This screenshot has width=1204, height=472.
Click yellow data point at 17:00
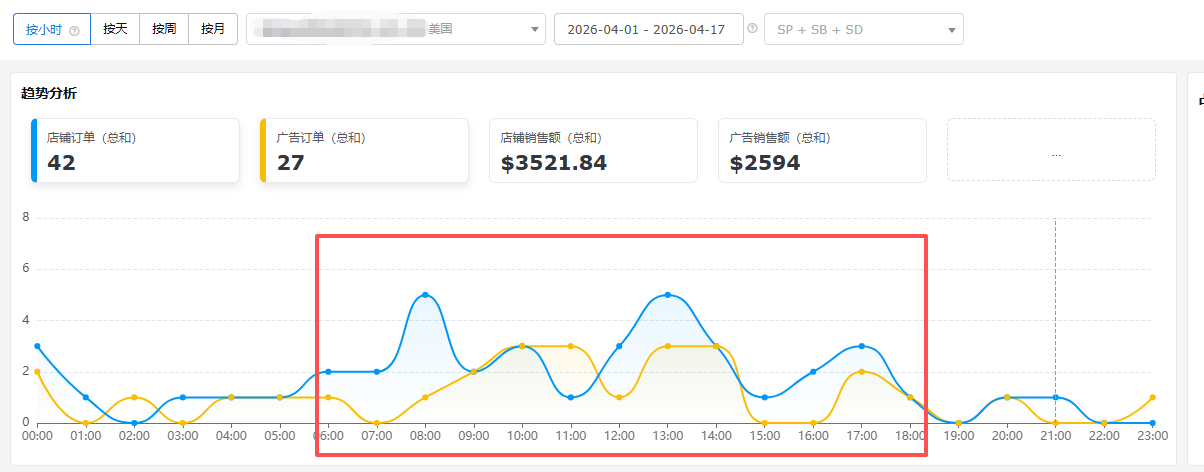click(x=861, y=372)
